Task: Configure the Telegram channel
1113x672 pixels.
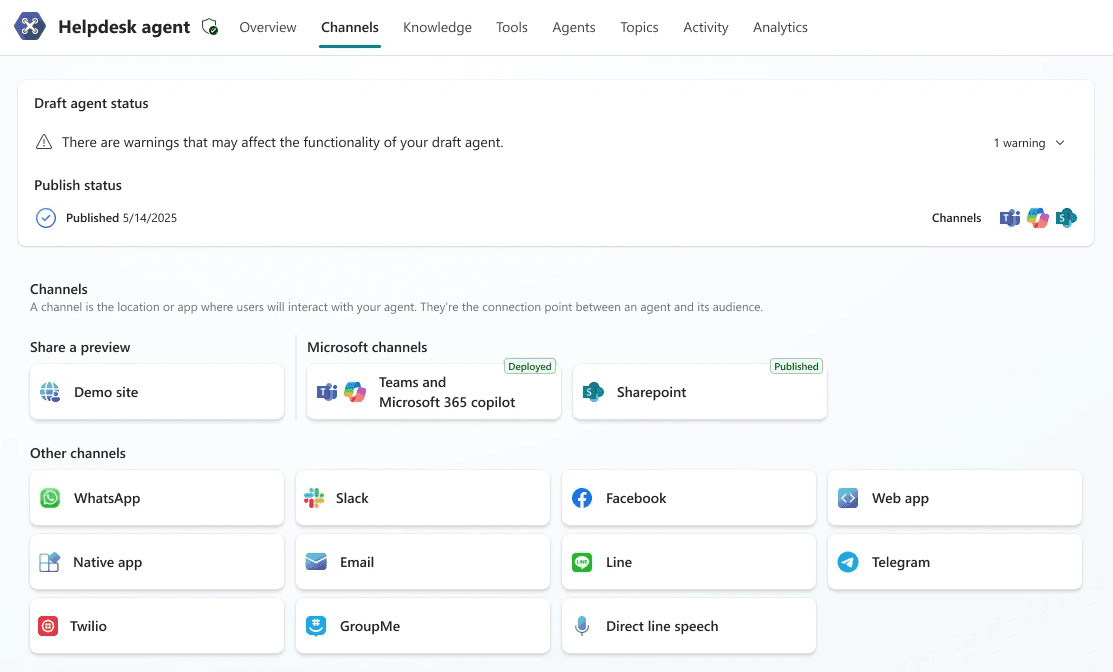Action: tap(955, 562)
